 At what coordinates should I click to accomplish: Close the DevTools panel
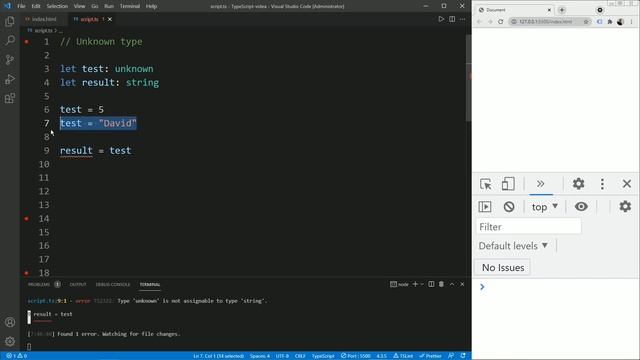click(x=627, y=184)
